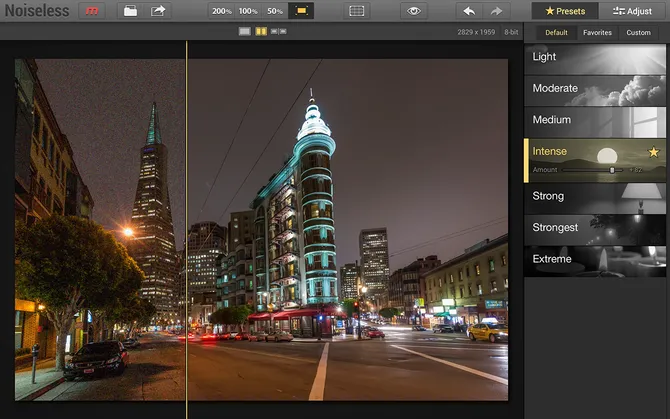Click the red batch processing icon
The height and width of the screenshot is (419, 670).
[92, 11]
